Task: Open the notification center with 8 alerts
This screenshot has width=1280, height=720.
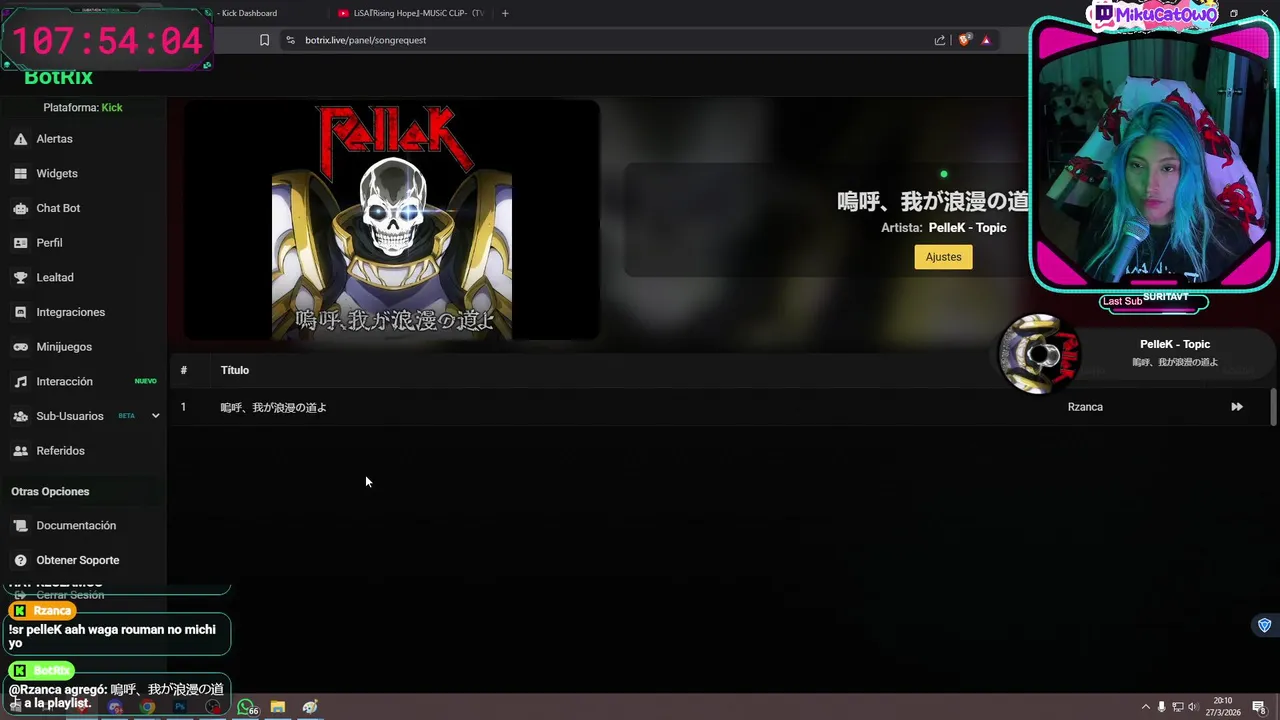Action: [1259, 707]
